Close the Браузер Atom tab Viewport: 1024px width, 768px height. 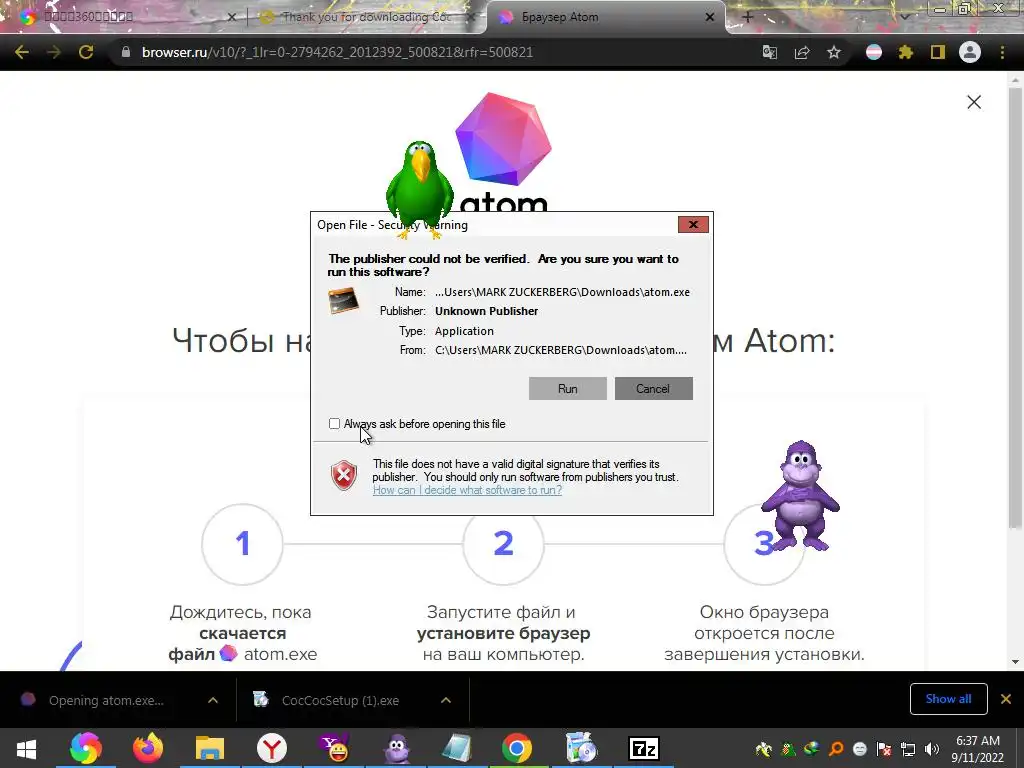710,17
